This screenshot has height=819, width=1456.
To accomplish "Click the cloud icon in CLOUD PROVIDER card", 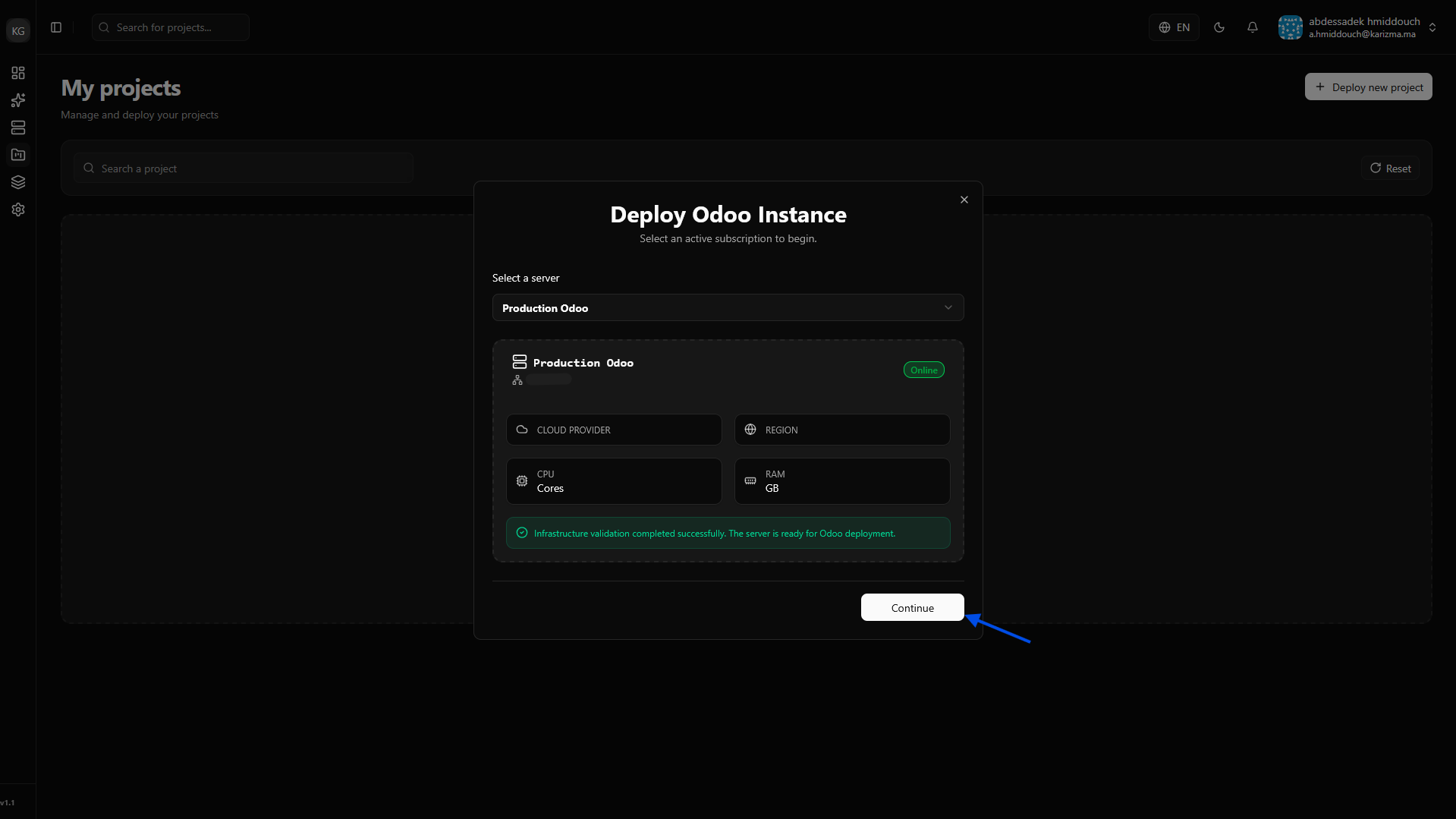I will pos(522,430).
